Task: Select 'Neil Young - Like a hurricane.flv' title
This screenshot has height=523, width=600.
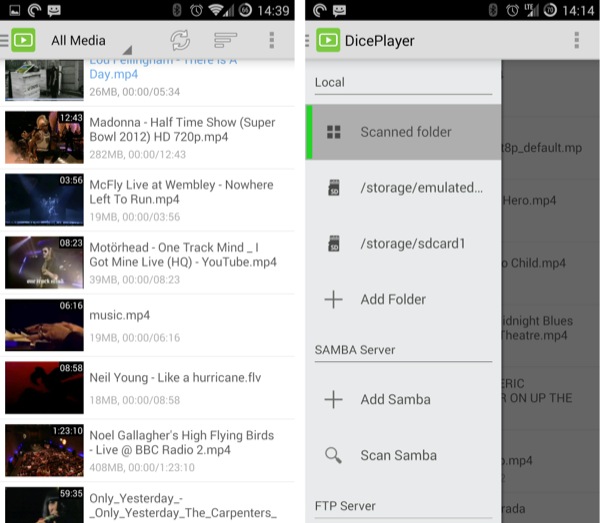Action: [x=175, y=378]
